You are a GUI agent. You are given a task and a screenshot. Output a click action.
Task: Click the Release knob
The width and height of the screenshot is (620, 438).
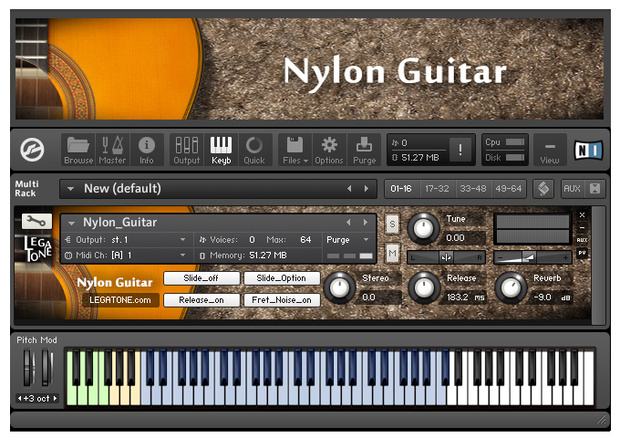coord(424,287)
